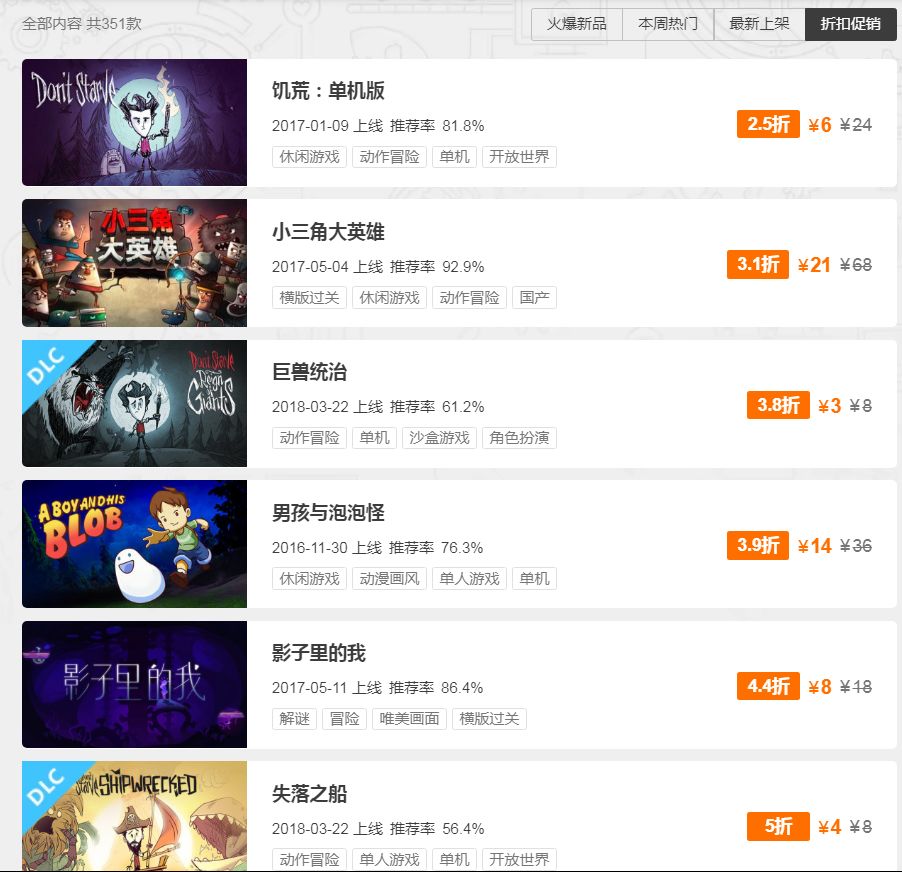Screen dimensions: 902x872
Task: Select the 最新上架 tab
Action: (759, 24)
